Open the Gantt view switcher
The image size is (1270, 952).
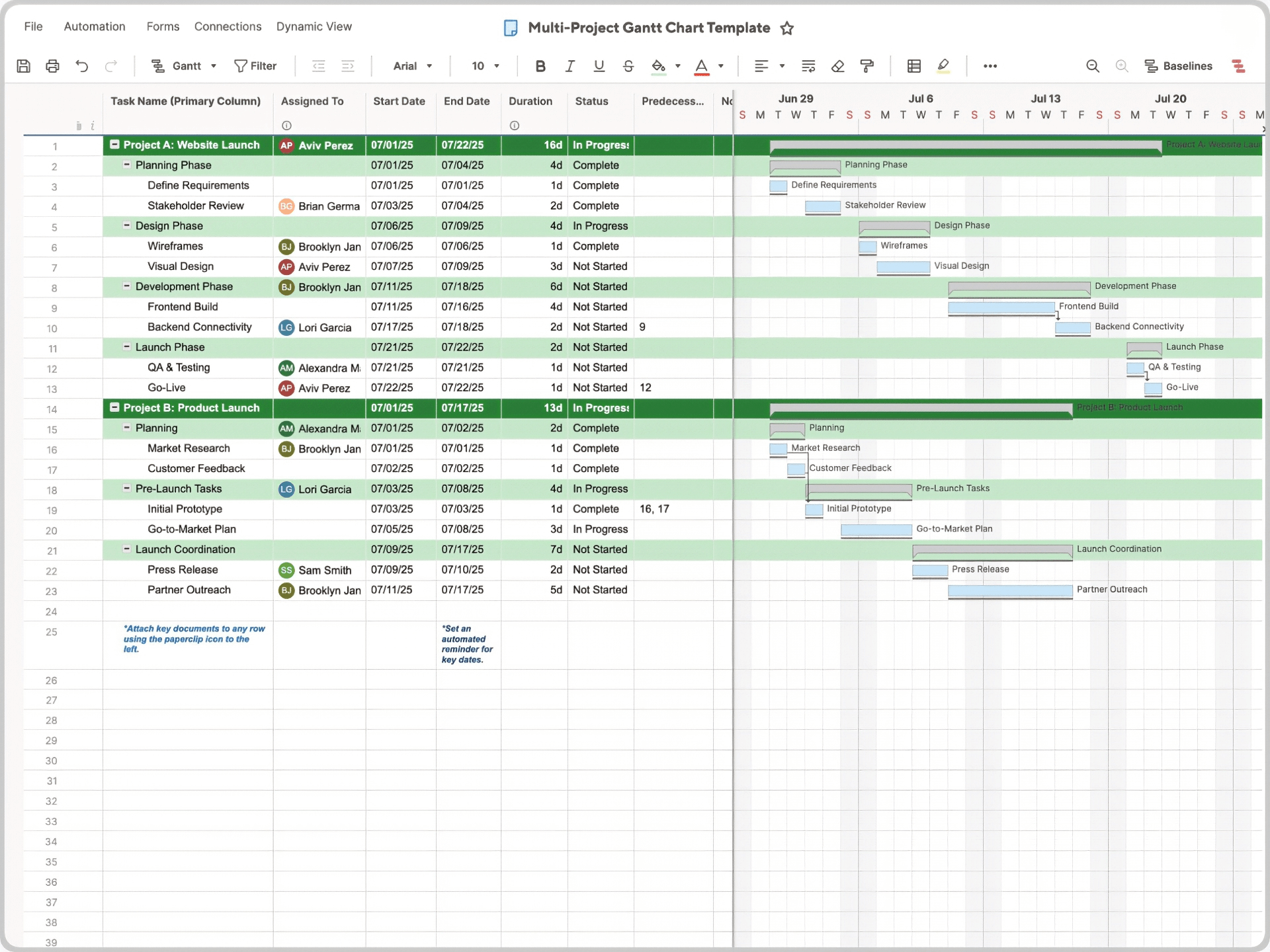(183, 66)
